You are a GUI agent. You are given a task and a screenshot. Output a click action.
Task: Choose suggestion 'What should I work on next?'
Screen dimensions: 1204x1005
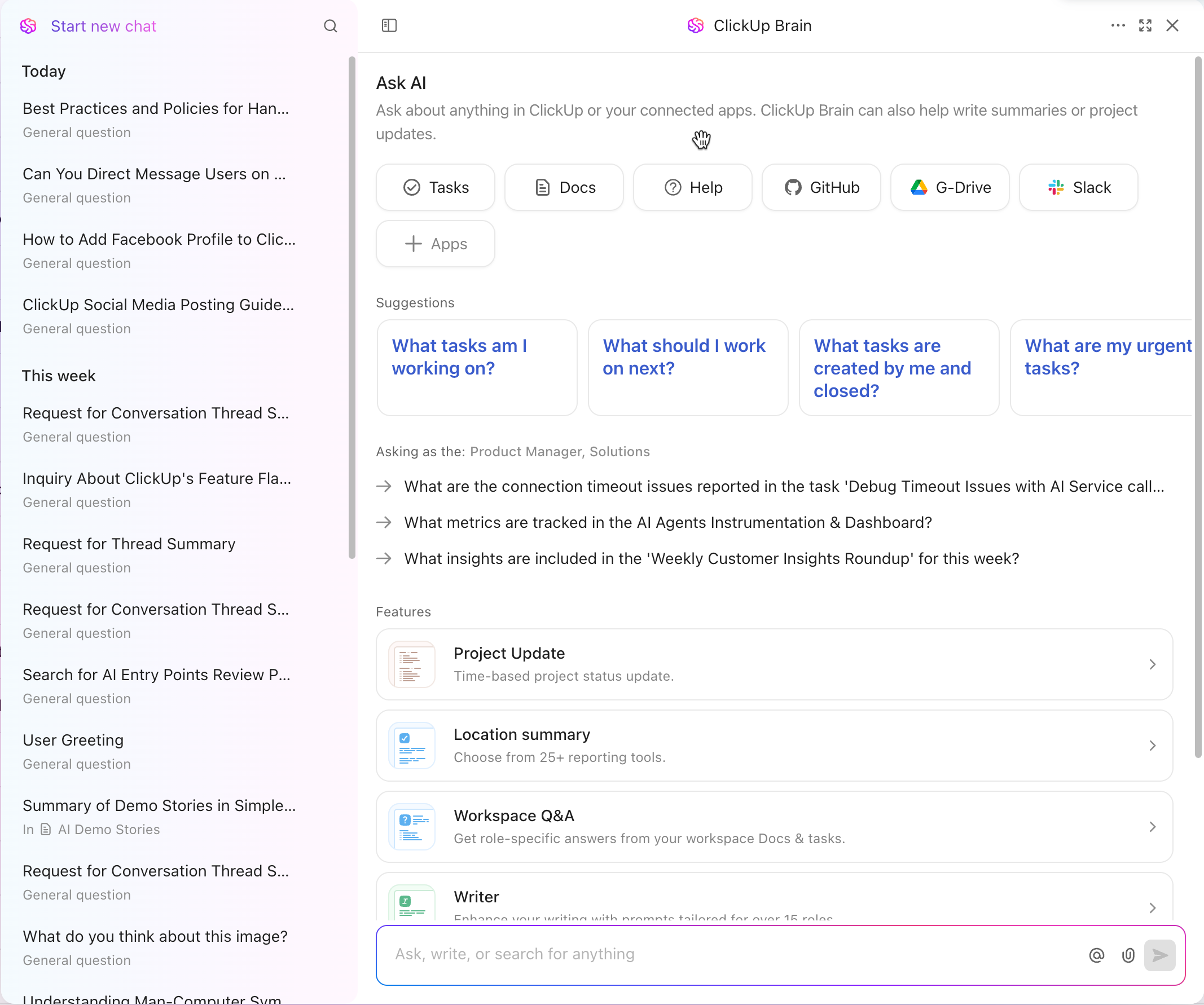click(688, 367)
